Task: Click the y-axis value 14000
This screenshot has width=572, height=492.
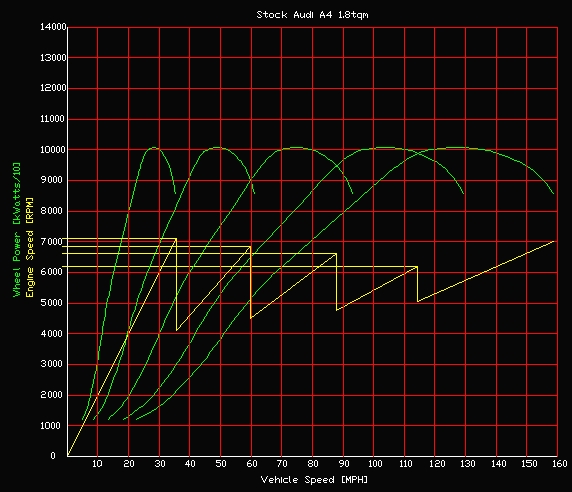Action: point(53,27)
